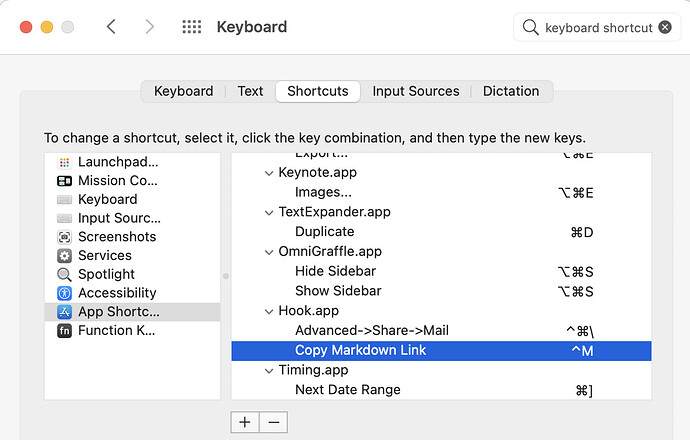Viewport: 690px width, 440px height.
Task: Click the ^M key combination
Action: 582,351
